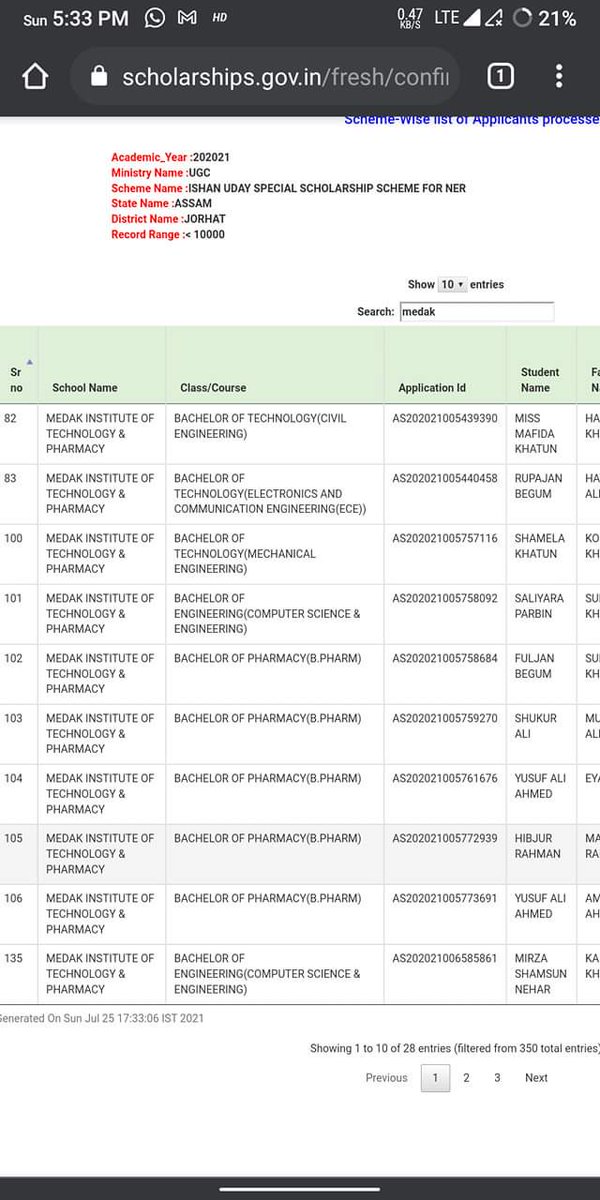Tap the scholarships.gov.in address bar
The height and width of the screenshot is (1200, 600).
point(265,77)
